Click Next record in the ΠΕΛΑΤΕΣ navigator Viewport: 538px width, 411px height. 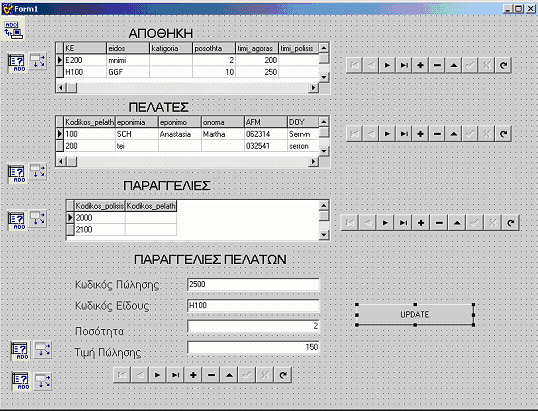[x=387, y=134]
